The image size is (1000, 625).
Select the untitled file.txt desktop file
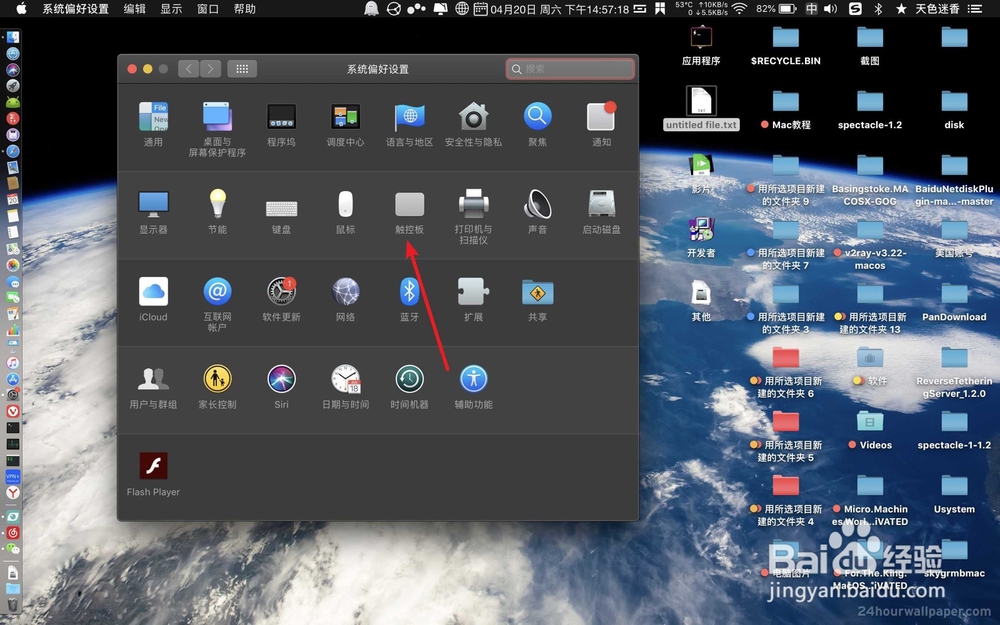[x=701, y=108]
